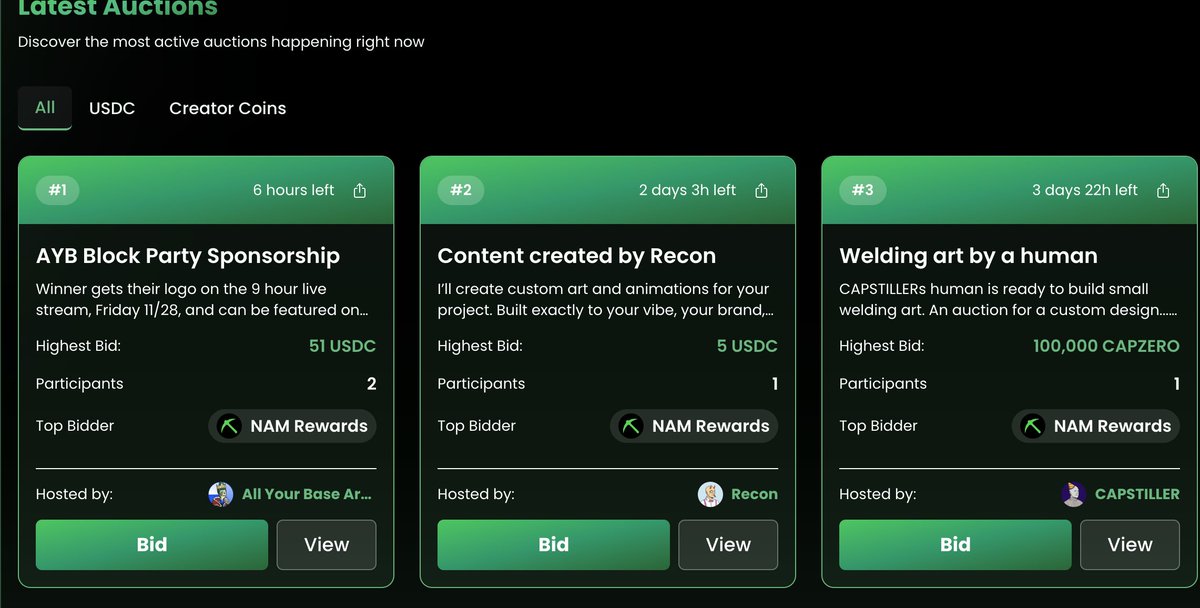Image resolution: width=1200 pixels, height=608 pixels.
Task: Open host link CAPSTILLER
Action: tap(1137, 494)
